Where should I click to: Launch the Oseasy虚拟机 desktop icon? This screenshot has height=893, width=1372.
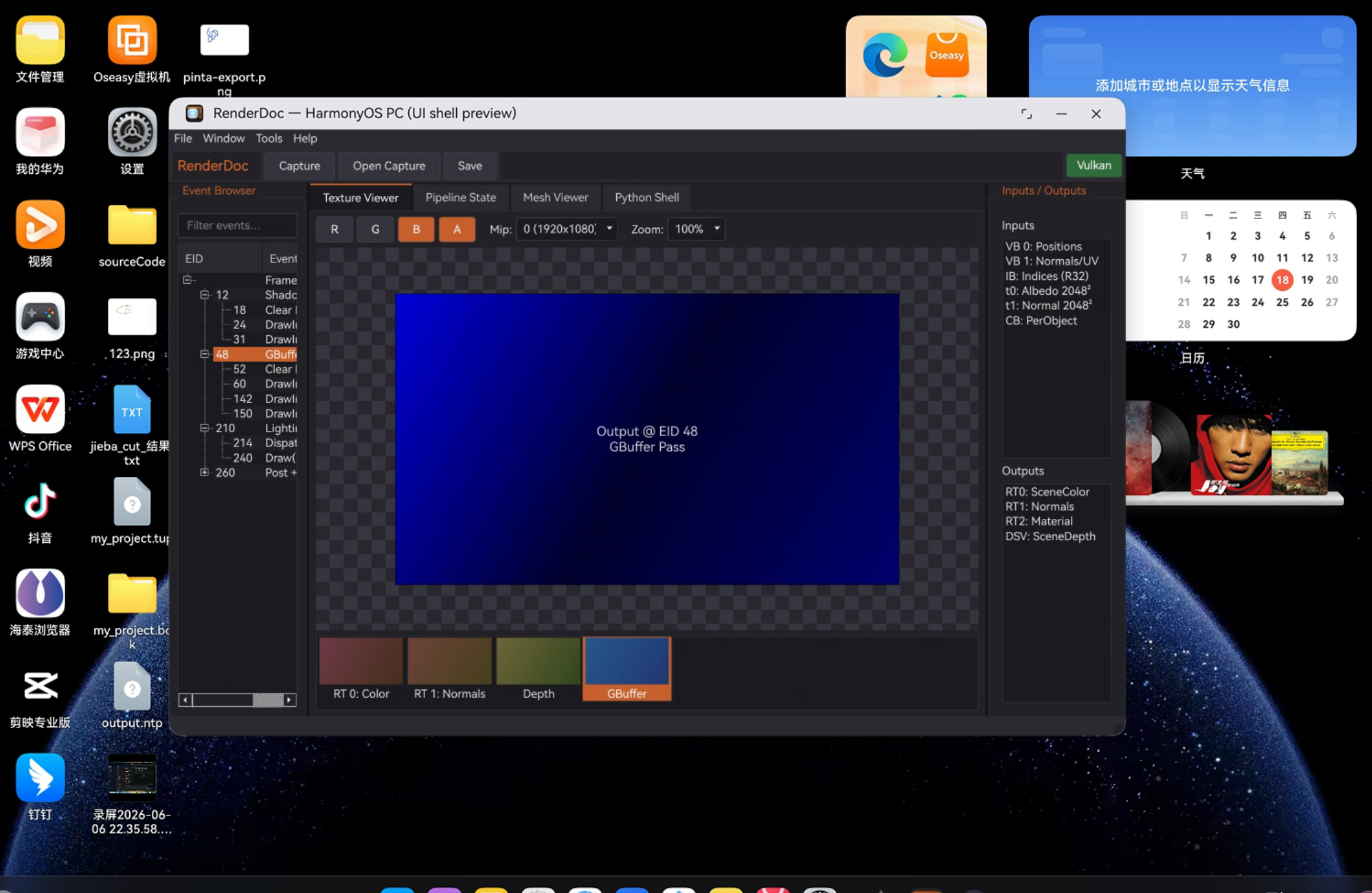tap(132, 41)
